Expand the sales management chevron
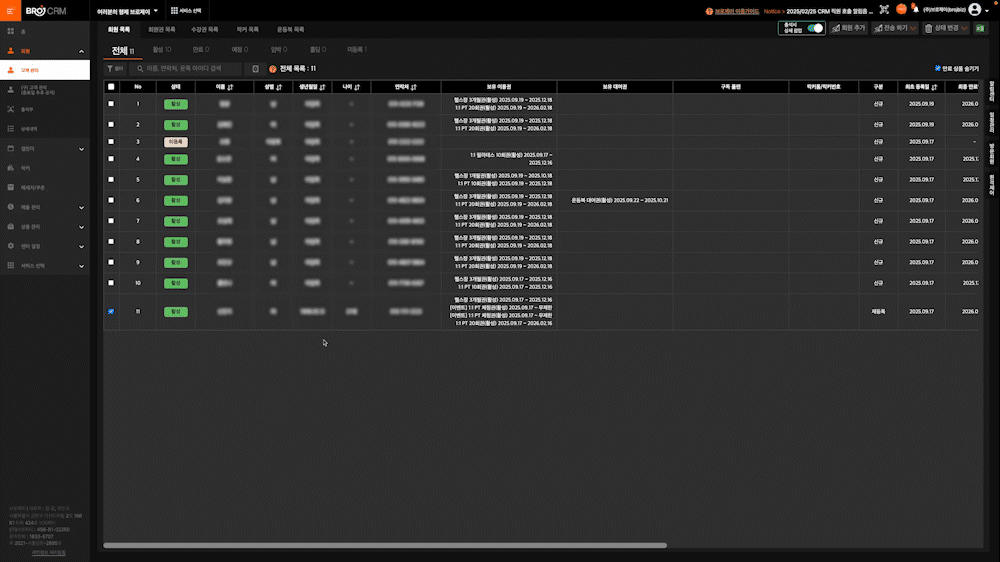 click(x=81, y=207)
